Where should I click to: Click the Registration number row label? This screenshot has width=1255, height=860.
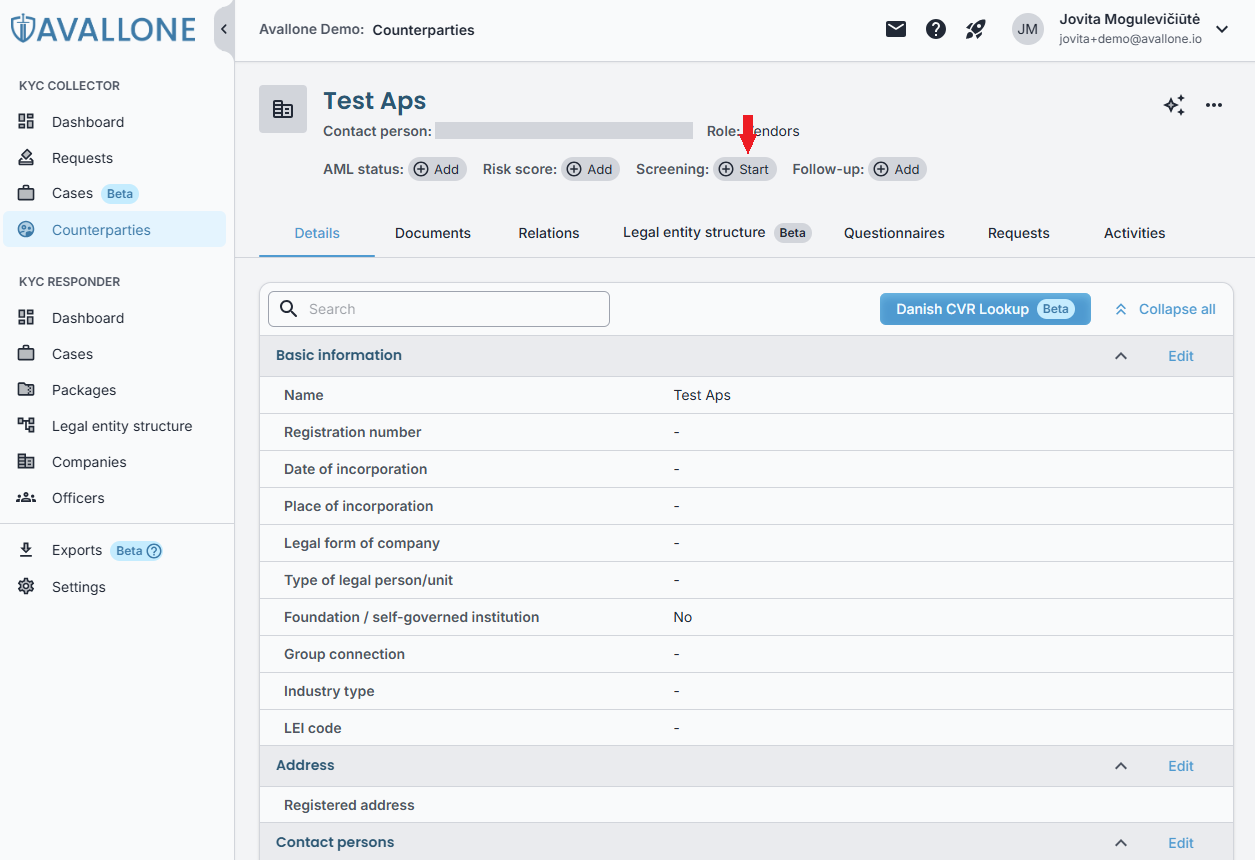click(353, 432)
